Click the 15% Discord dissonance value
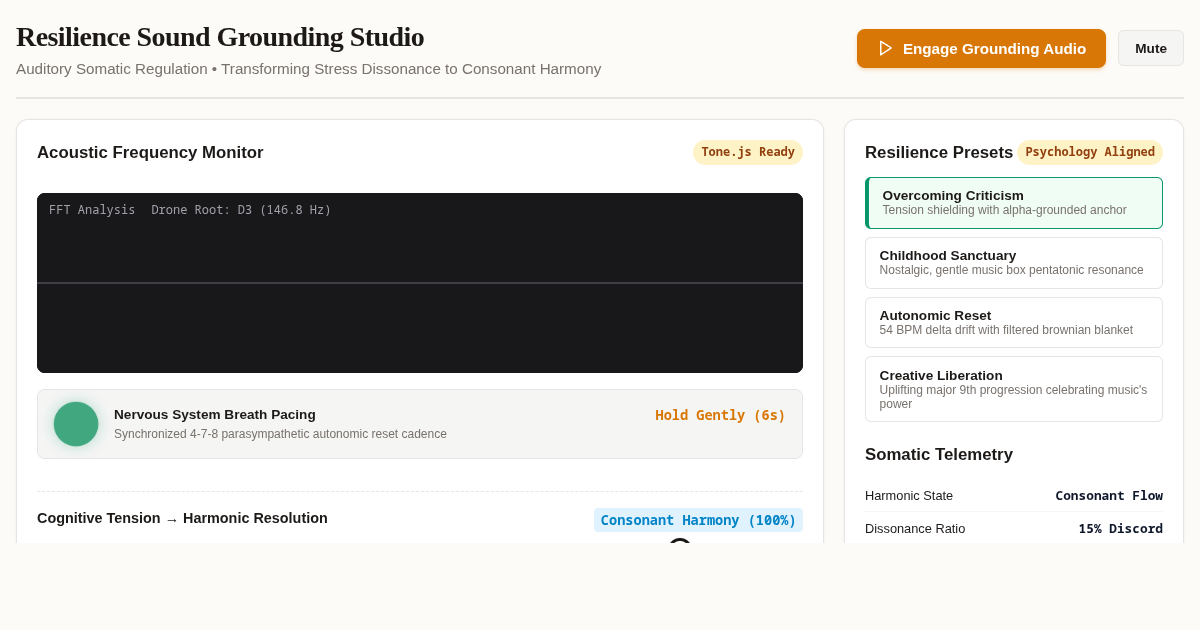Screen dimensions: 1200x630 (x=1120, y=528)
